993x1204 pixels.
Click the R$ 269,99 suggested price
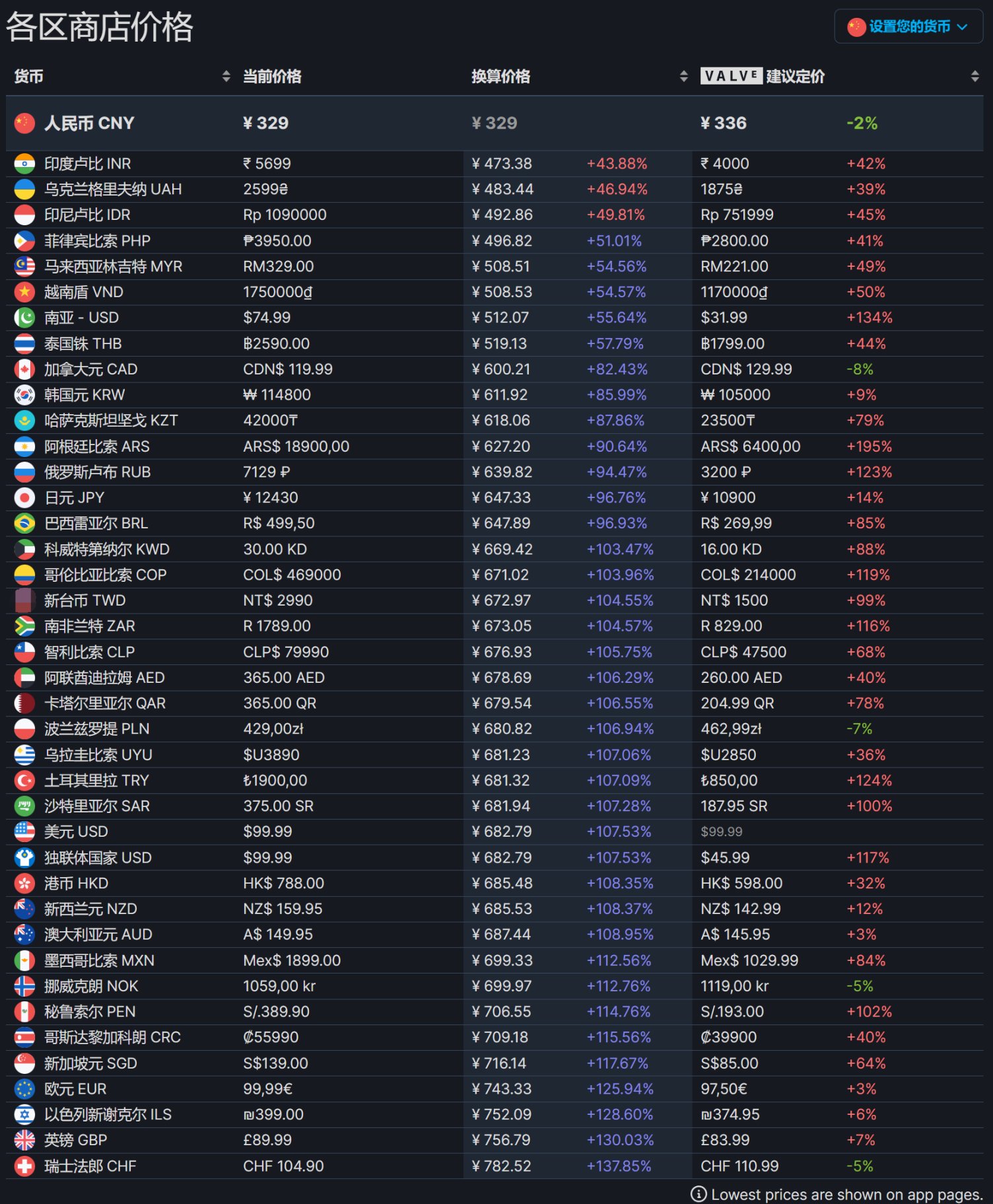pyautogui.click(x=736, y=524)
